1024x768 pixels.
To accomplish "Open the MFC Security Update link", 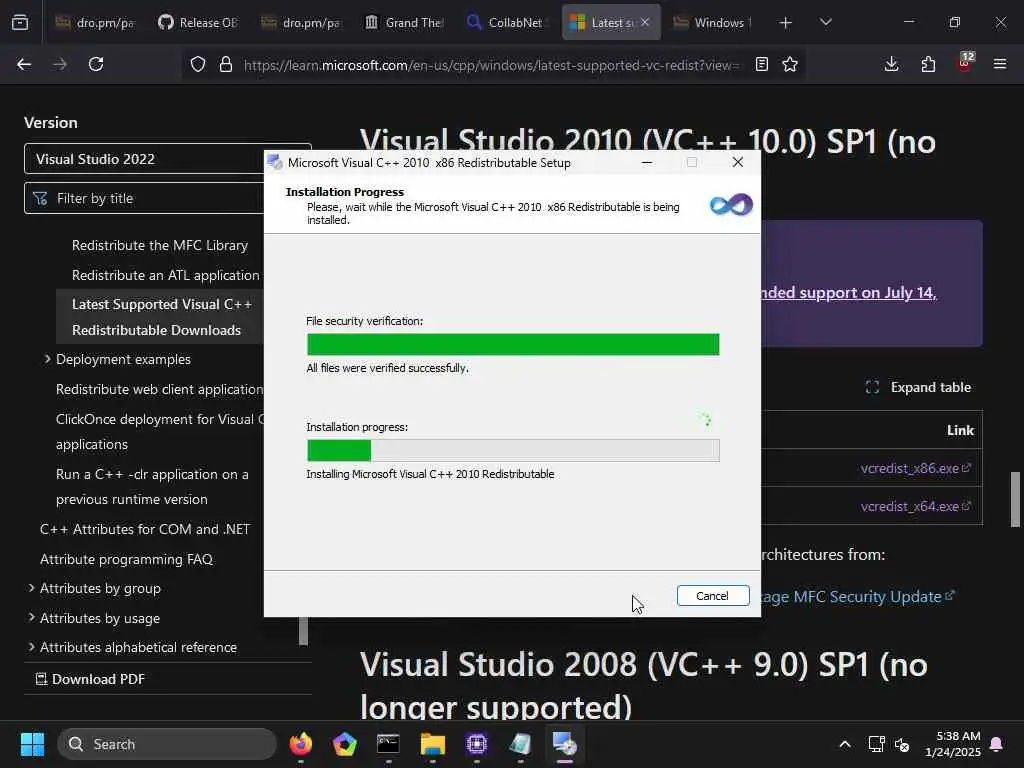I will pos(858,596).
